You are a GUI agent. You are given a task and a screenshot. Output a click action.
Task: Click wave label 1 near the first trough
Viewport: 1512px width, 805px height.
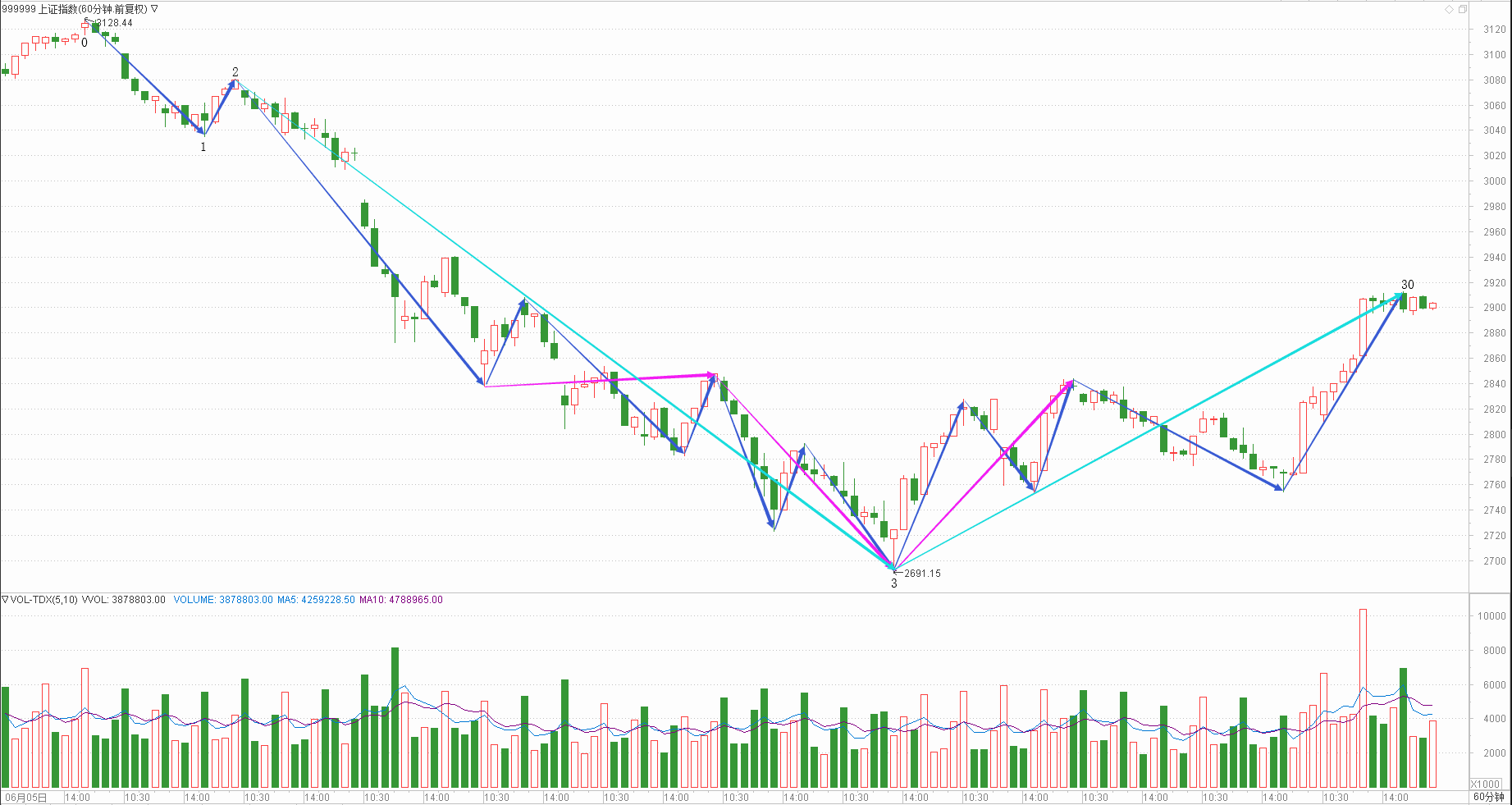[203, 147]
